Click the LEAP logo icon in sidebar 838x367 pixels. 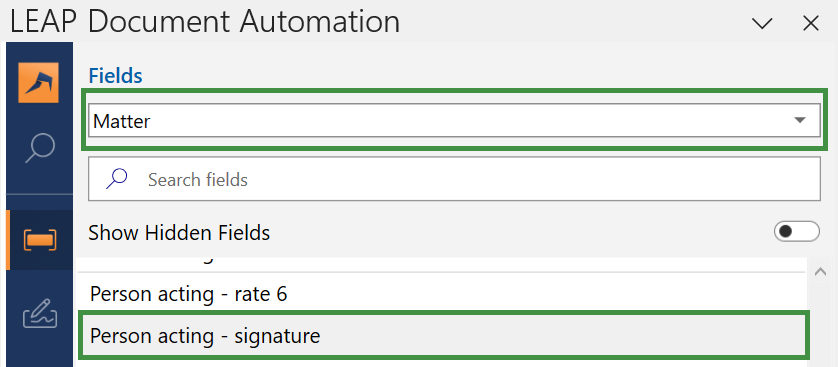(x=38, y=83)
